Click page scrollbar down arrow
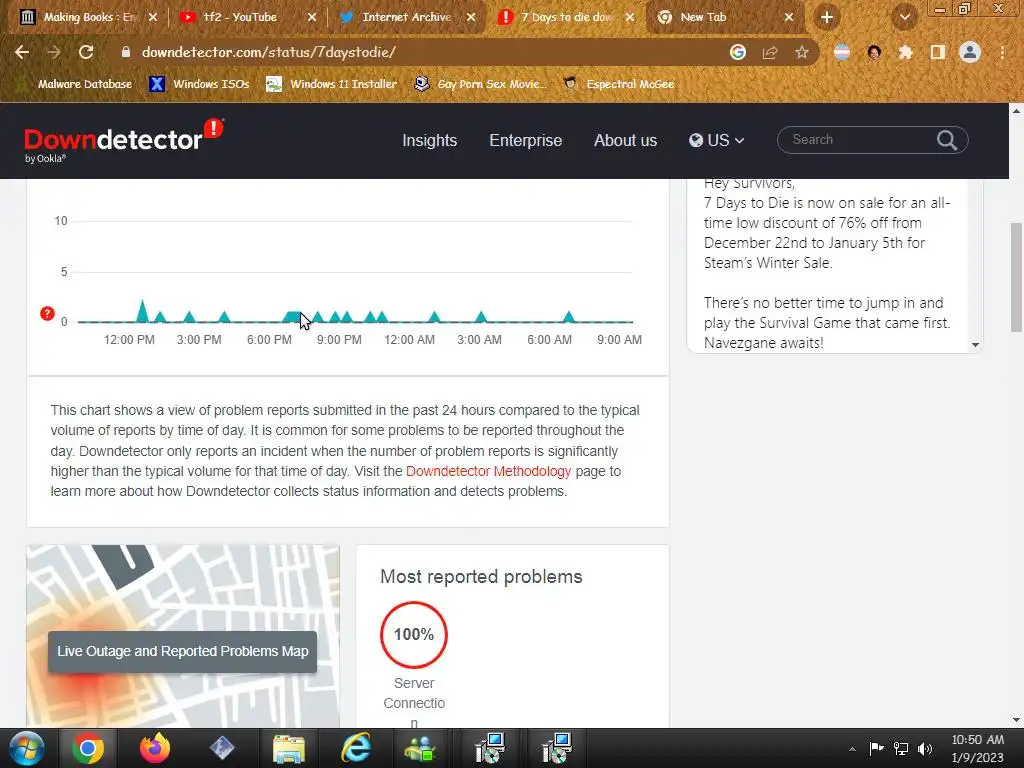 pyautogui.click(x=1016, y=720)
